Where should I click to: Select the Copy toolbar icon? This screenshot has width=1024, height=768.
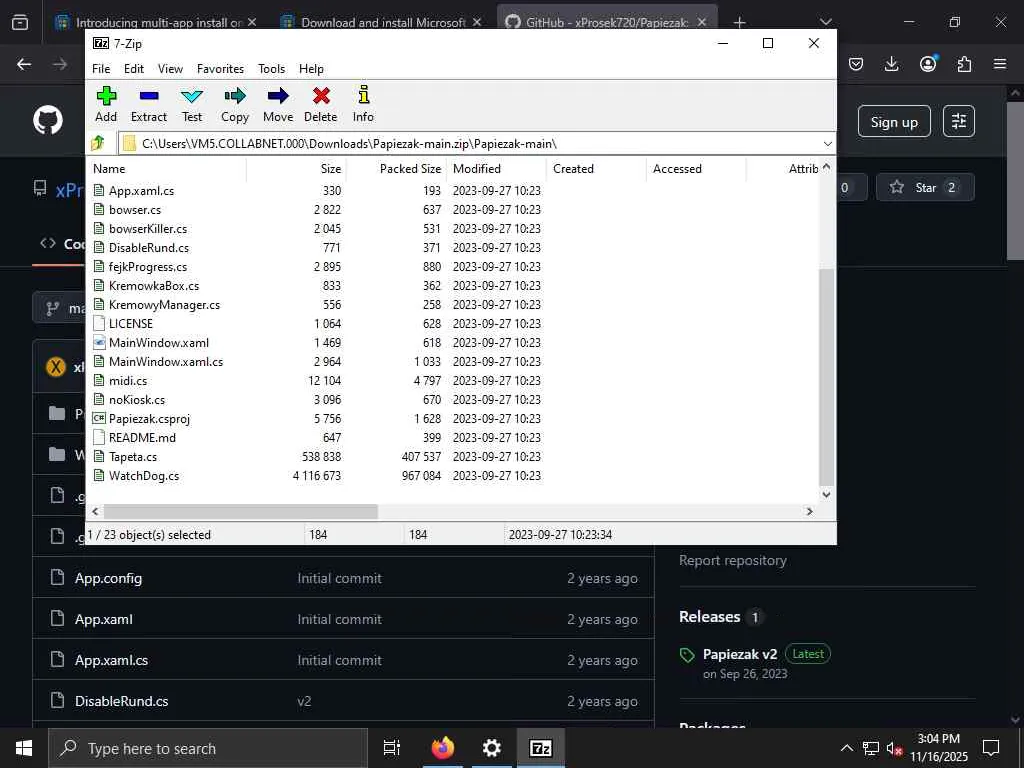pos(235,104)
